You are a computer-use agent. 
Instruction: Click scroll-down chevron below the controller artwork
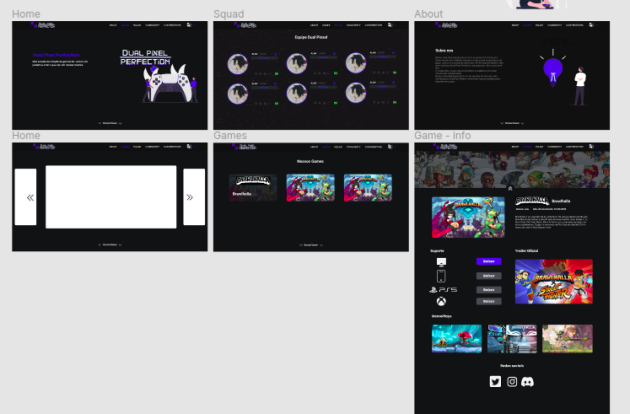coord(110,123)
